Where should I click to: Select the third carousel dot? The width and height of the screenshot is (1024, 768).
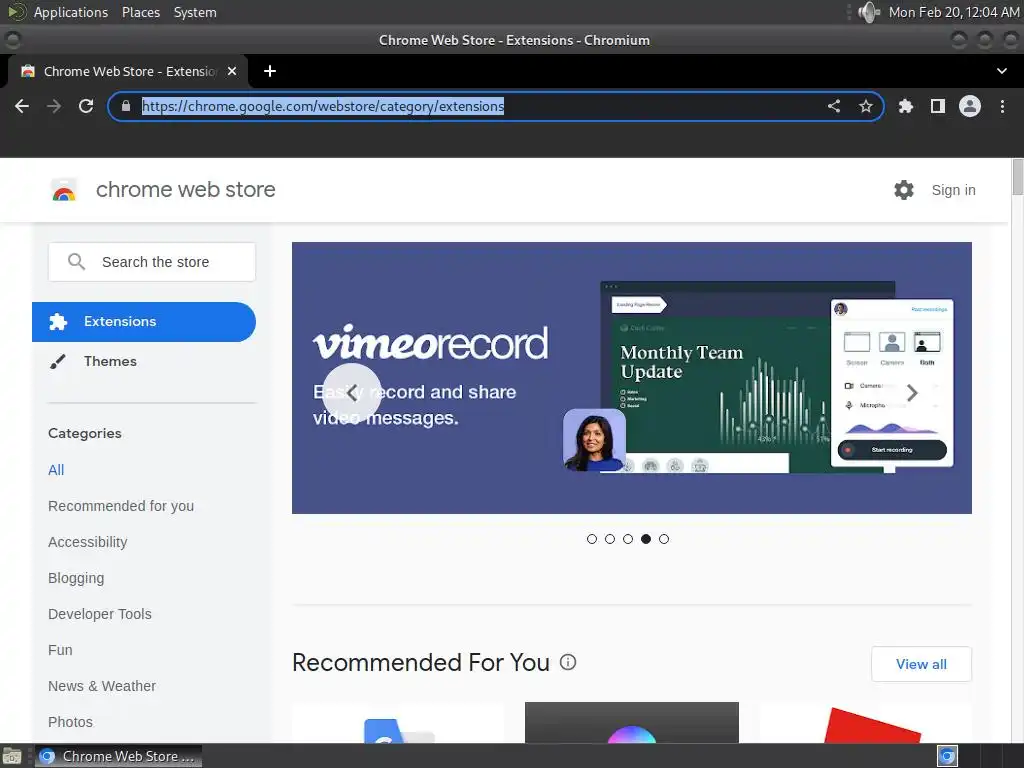(628, 539)
